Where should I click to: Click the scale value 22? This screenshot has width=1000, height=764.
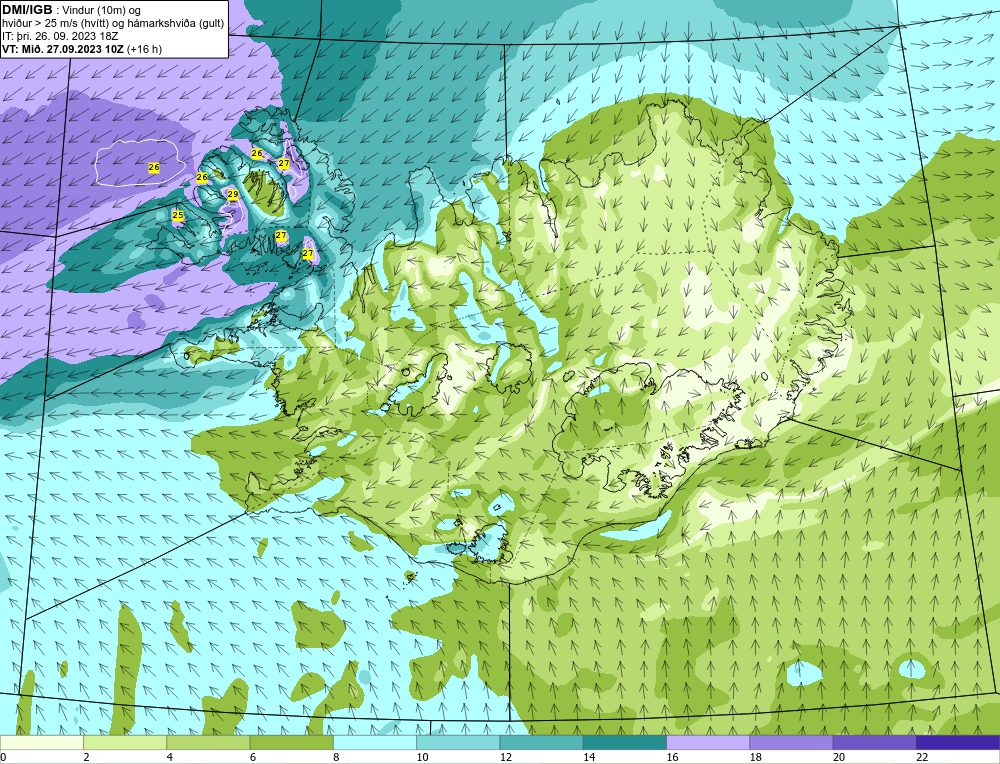pyautogui.click(x=922, y=757)
